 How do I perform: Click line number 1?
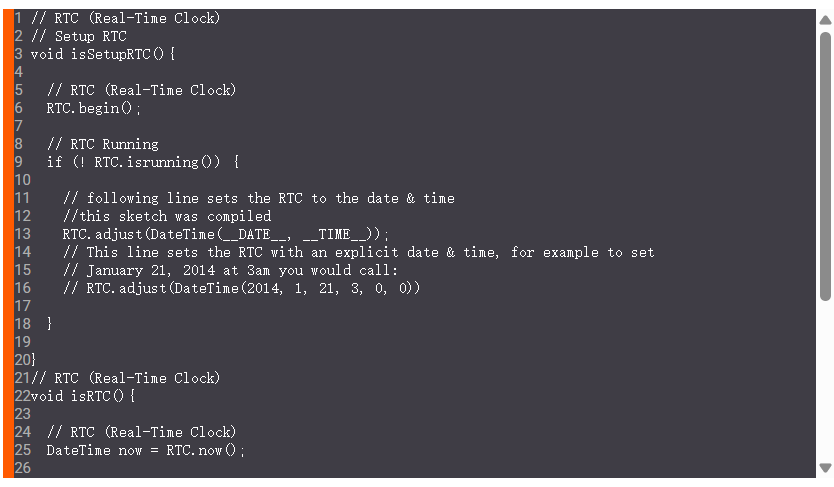click(18, 18)
